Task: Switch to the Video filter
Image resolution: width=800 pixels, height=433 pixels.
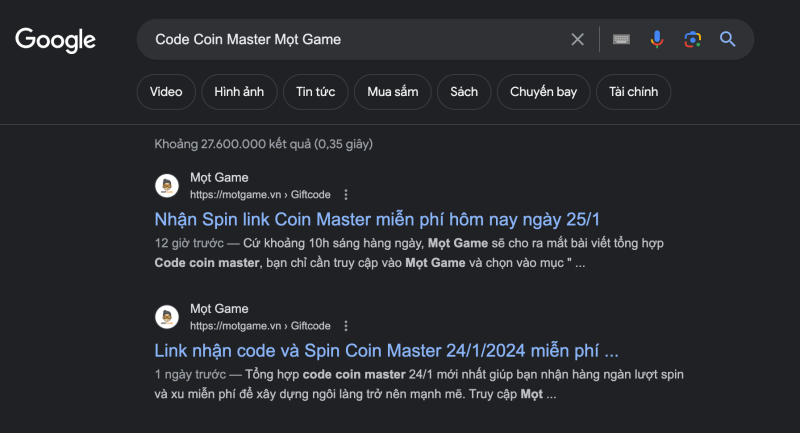Action: tap(166, 92)
